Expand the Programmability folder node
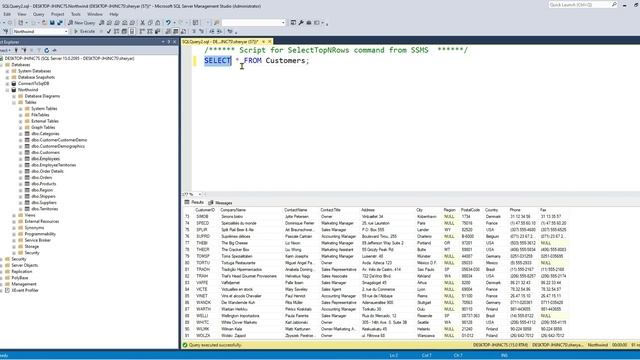This screenshot has width=640, height=360. pos(14,234)
